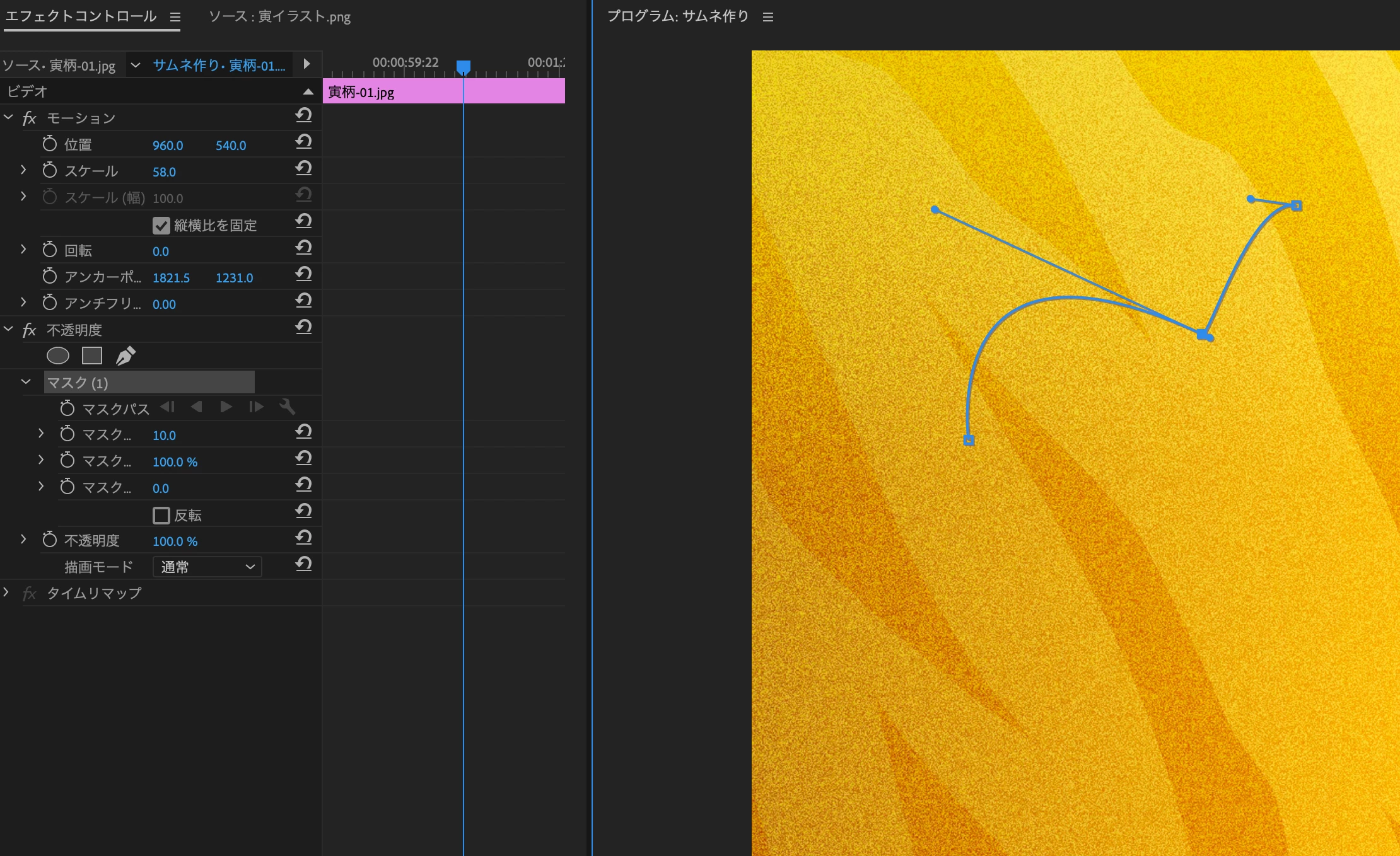Select the pen mask (free-draw bezier) tool
Image resolution: width=1400 pixels, height=856 pixels.
(125, 356)
